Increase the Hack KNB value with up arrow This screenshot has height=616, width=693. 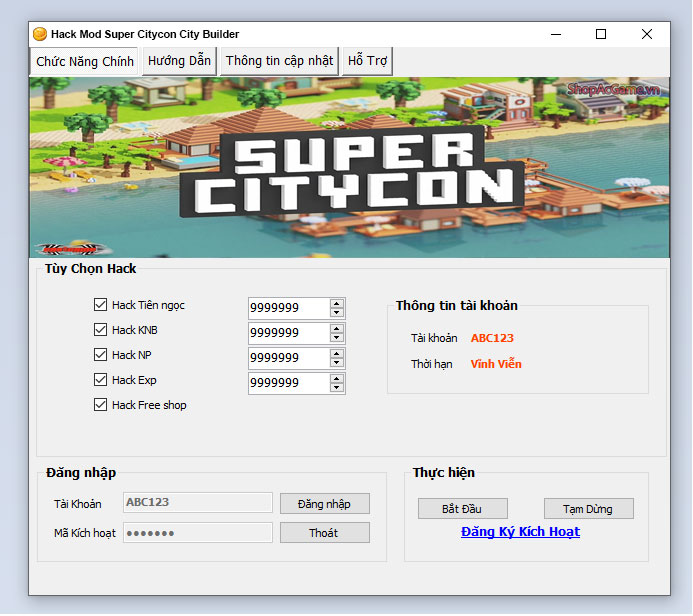(337, 329)
